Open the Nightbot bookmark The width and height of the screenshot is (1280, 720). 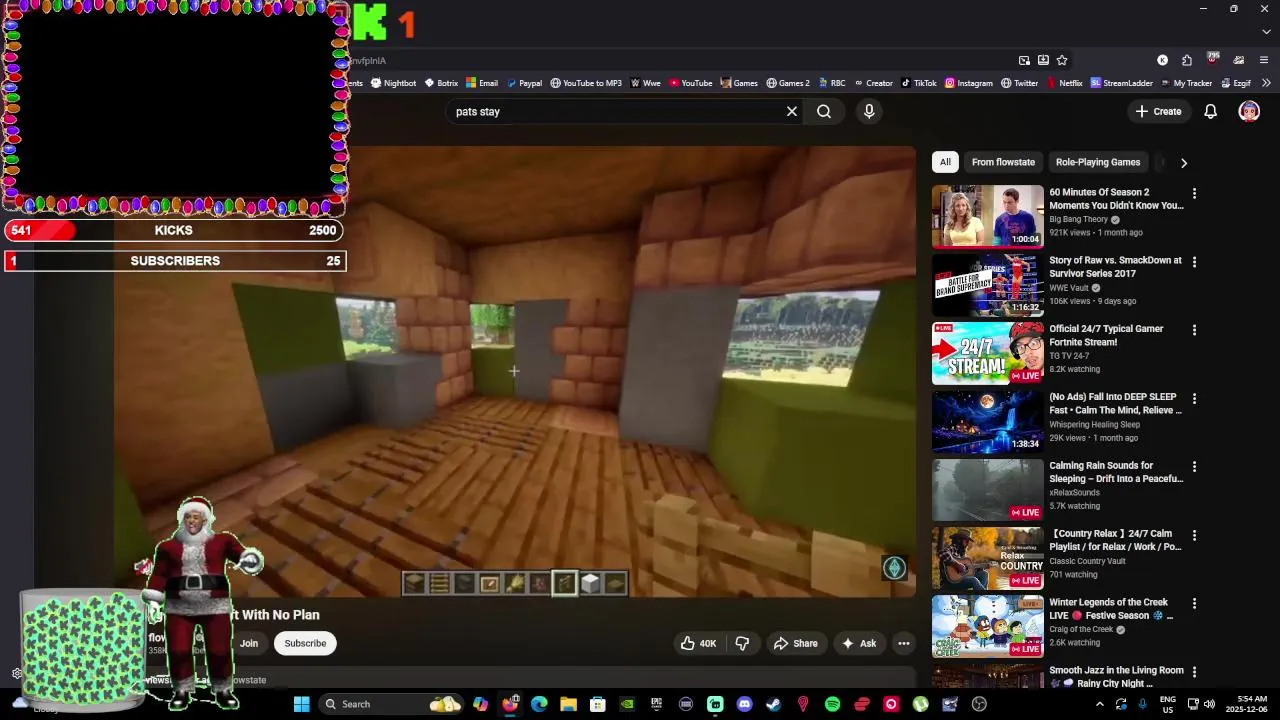(393, 83)
